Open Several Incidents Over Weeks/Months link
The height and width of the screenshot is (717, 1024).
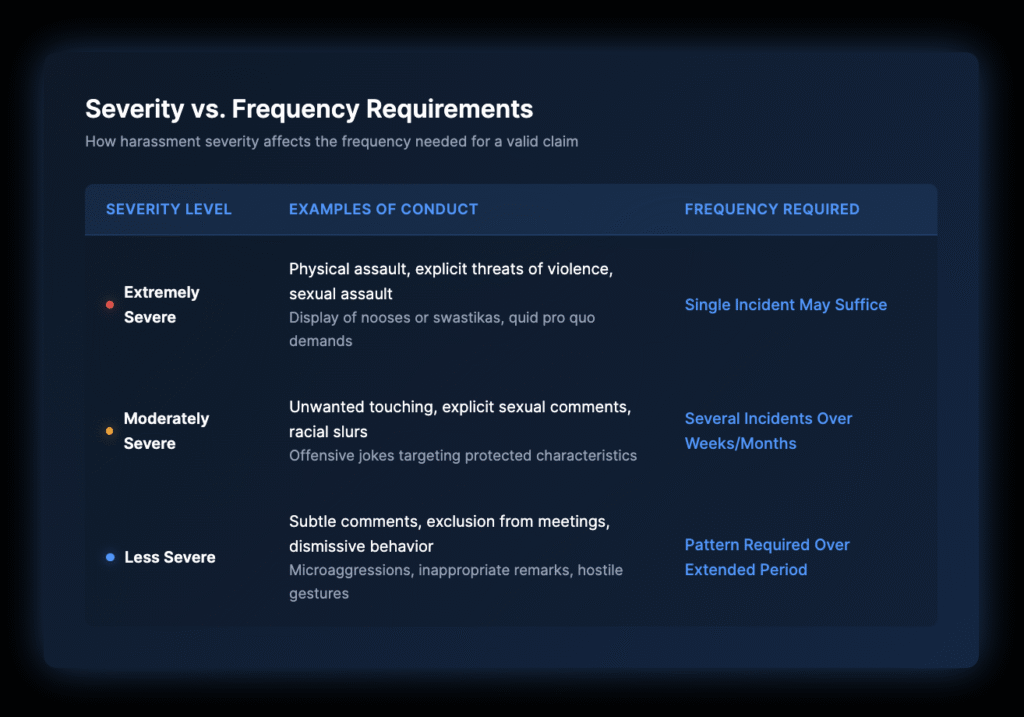click(768, 431)
